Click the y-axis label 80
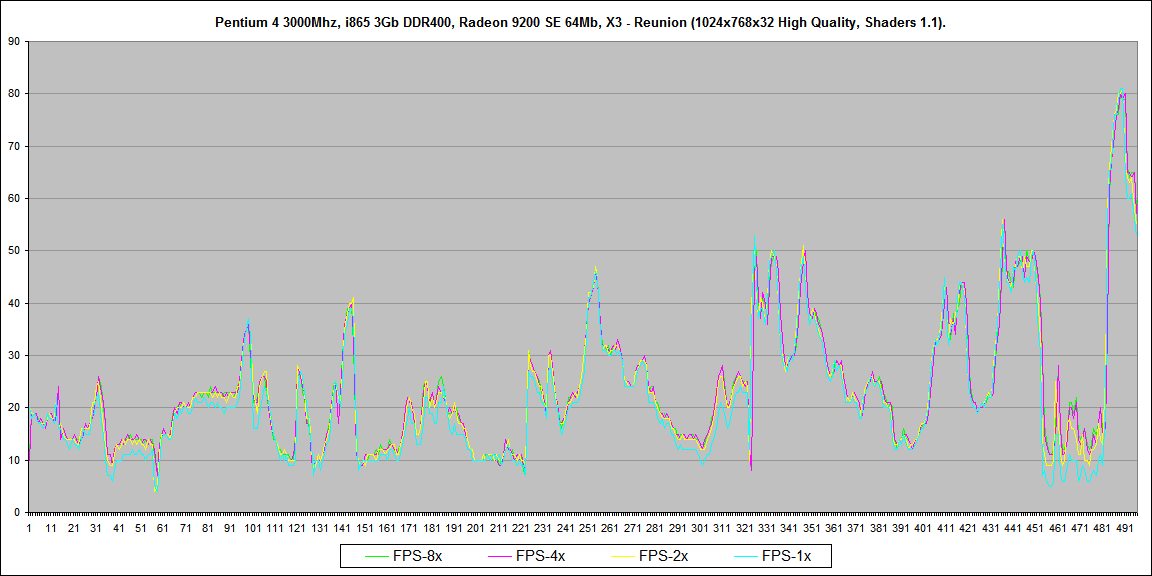Image resolution: width=1152 pixels, height=576 pixels. point(13,93)
